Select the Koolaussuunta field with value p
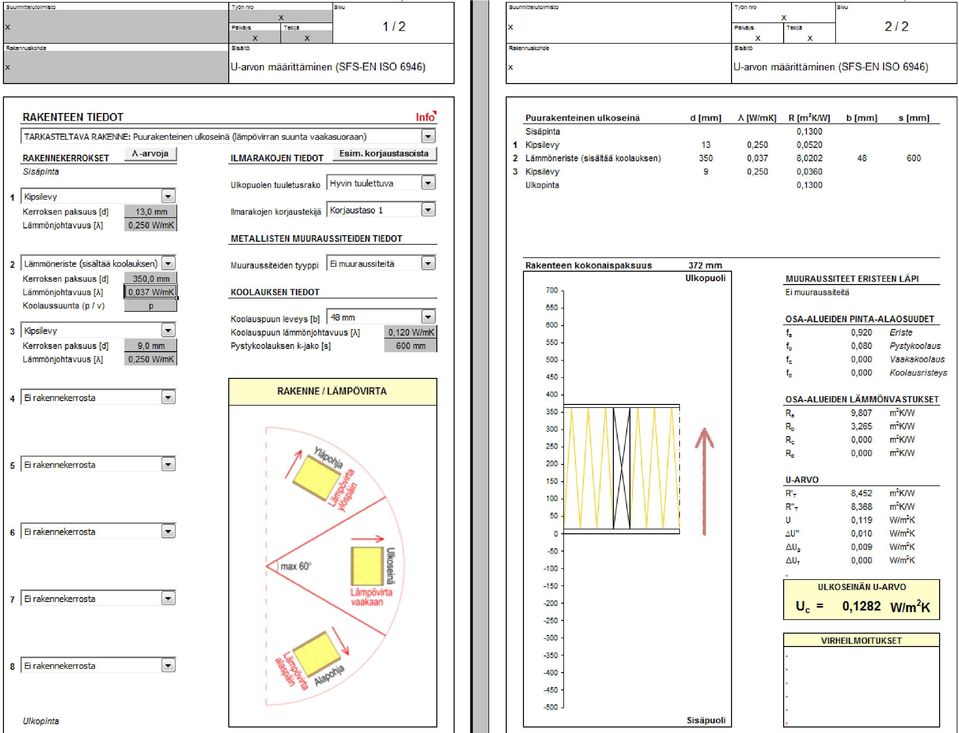This screenshot has height=733, width=959. pyautogui.click(x=151, y=305)
